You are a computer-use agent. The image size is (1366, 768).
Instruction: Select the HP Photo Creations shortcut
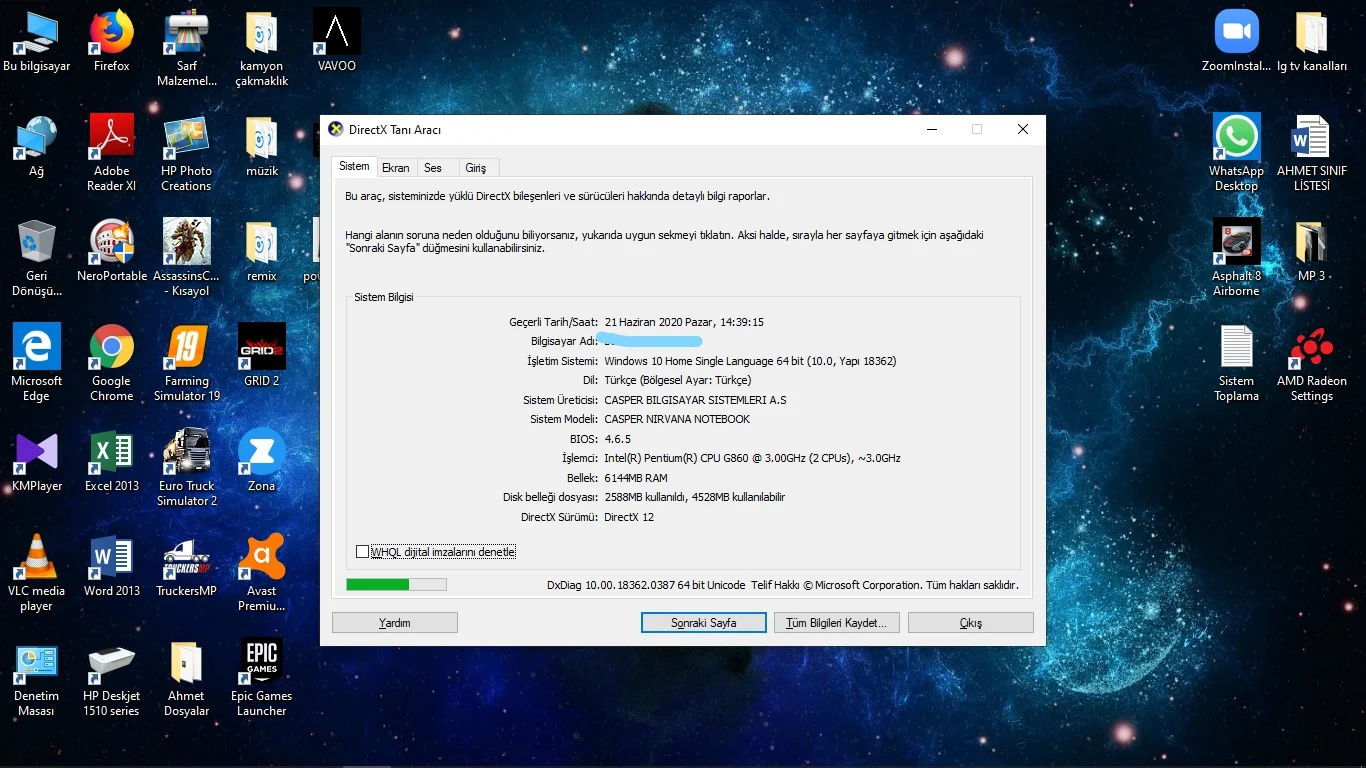tap(187, 155)
